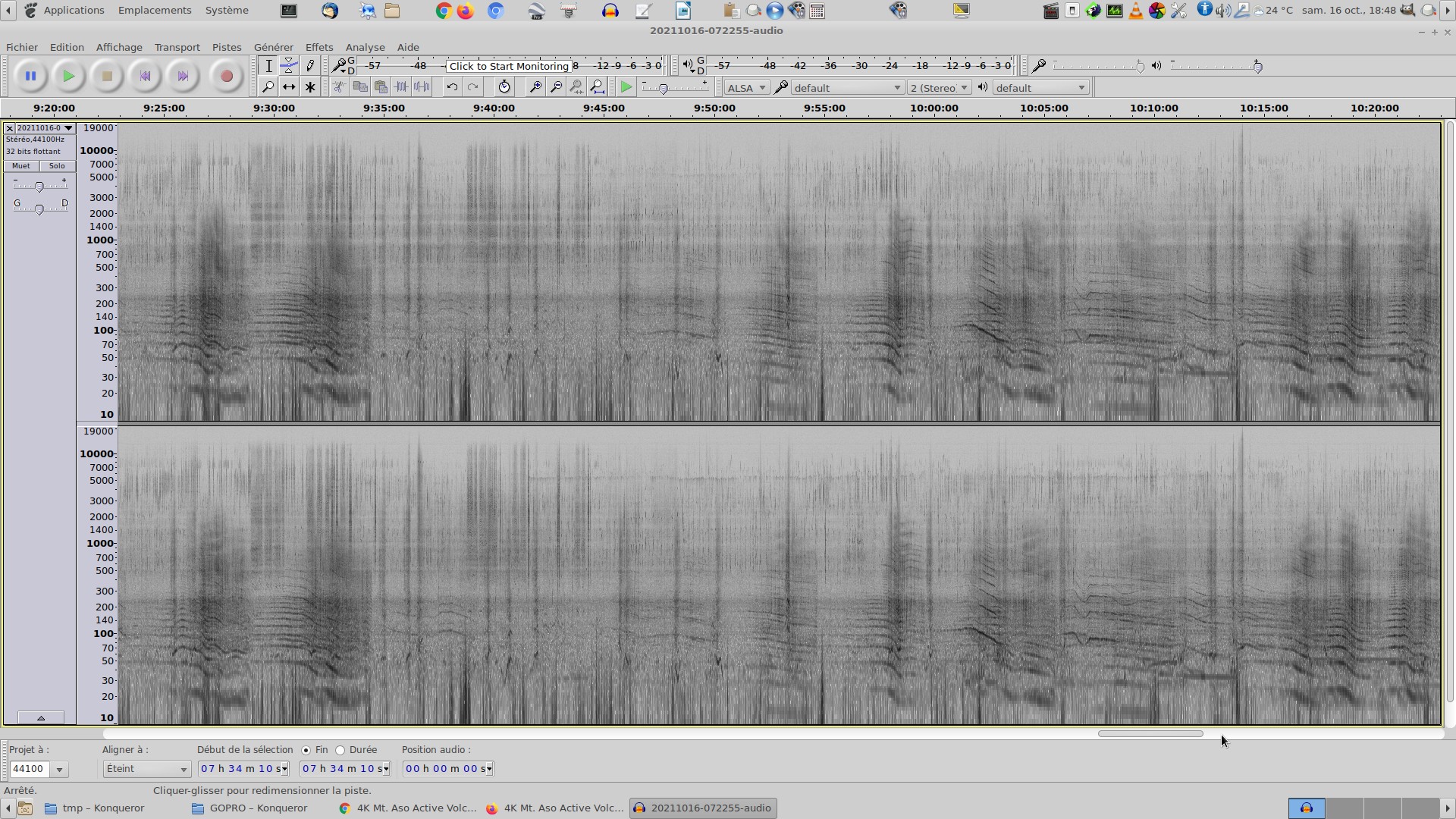Toggle the Muet button on the track
1456x819 pixels.
click(21, 166)
